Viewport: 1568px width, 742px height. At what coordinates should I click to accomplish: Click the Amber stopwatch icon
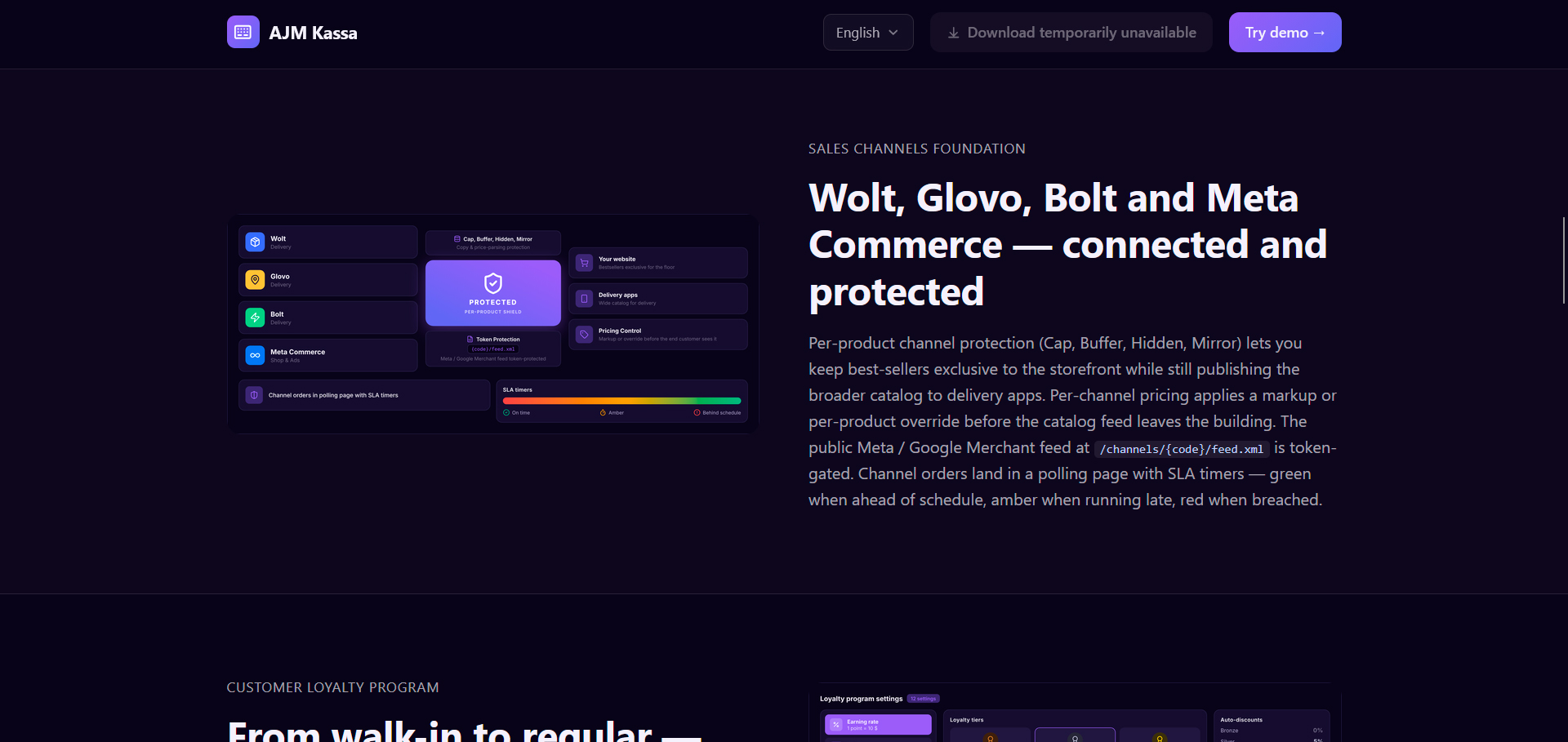click(x=603, y=413)
